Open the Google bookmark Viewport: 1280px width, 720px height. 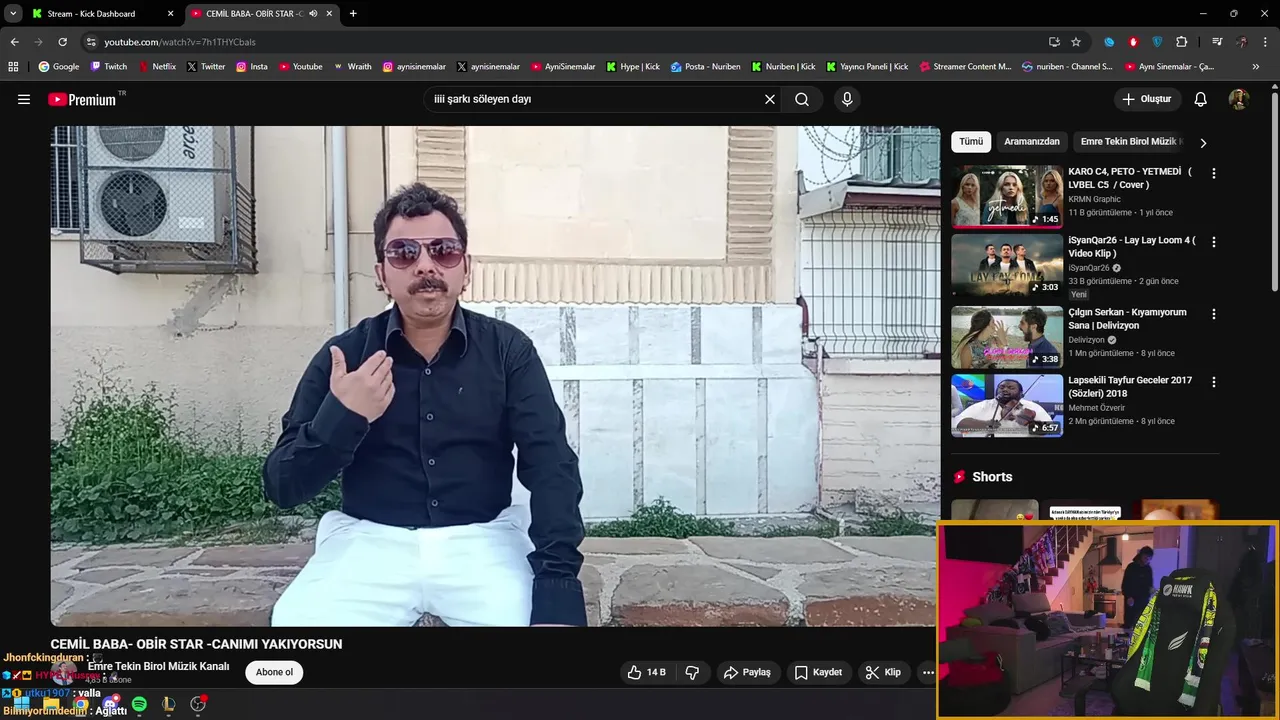point(58,67)
